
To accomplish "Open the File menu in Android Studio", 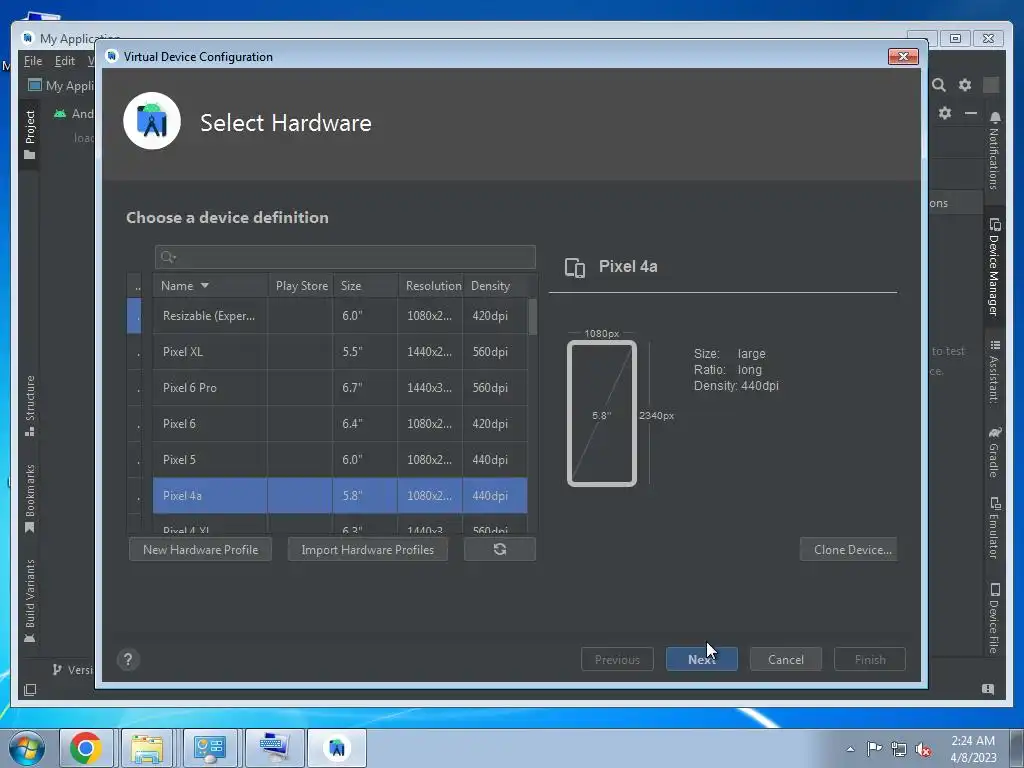I will pos(33,61).
